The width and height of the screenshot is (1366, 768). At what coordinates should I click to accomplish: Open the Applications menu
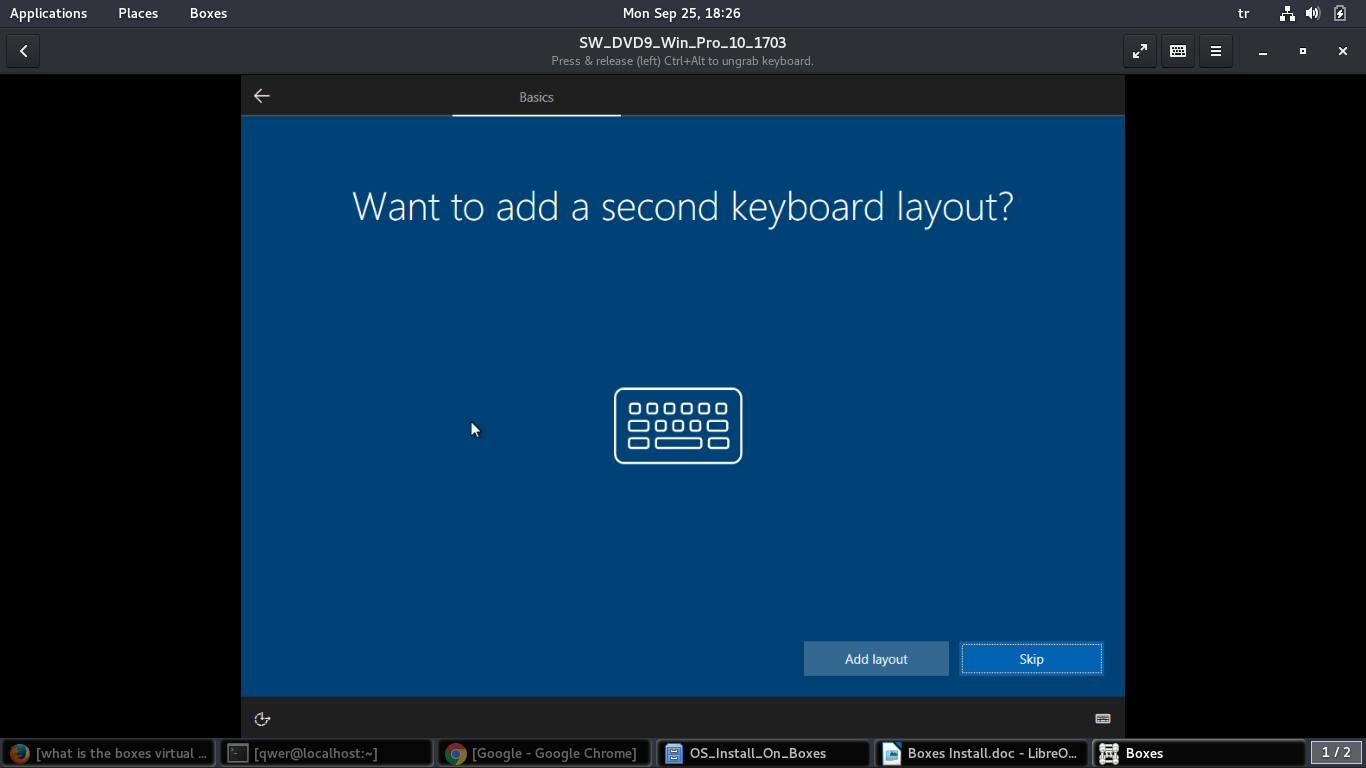point(48,13)
